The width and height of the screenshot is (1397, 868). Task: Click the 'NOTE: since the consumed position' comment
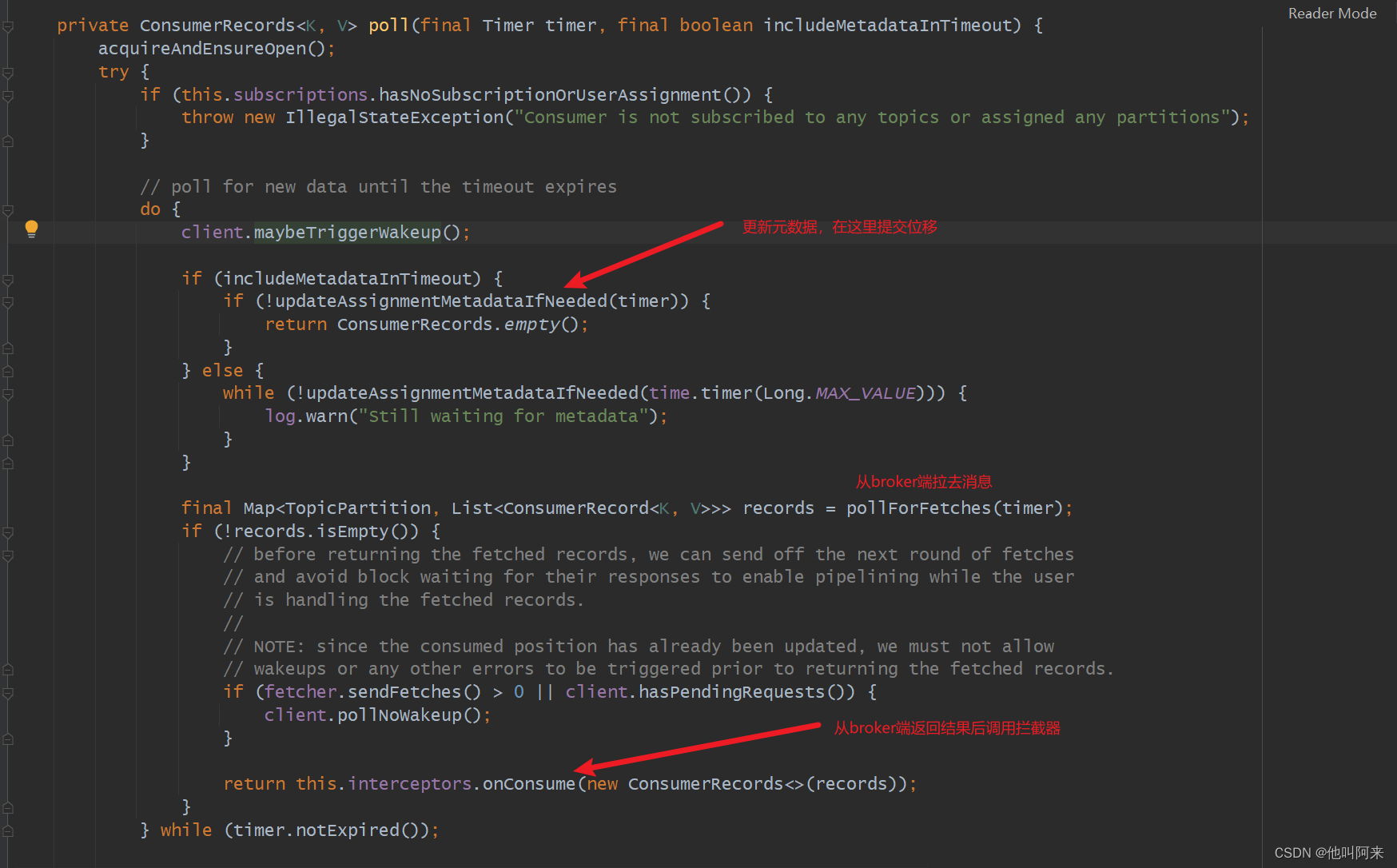click(x=639, y=647)
